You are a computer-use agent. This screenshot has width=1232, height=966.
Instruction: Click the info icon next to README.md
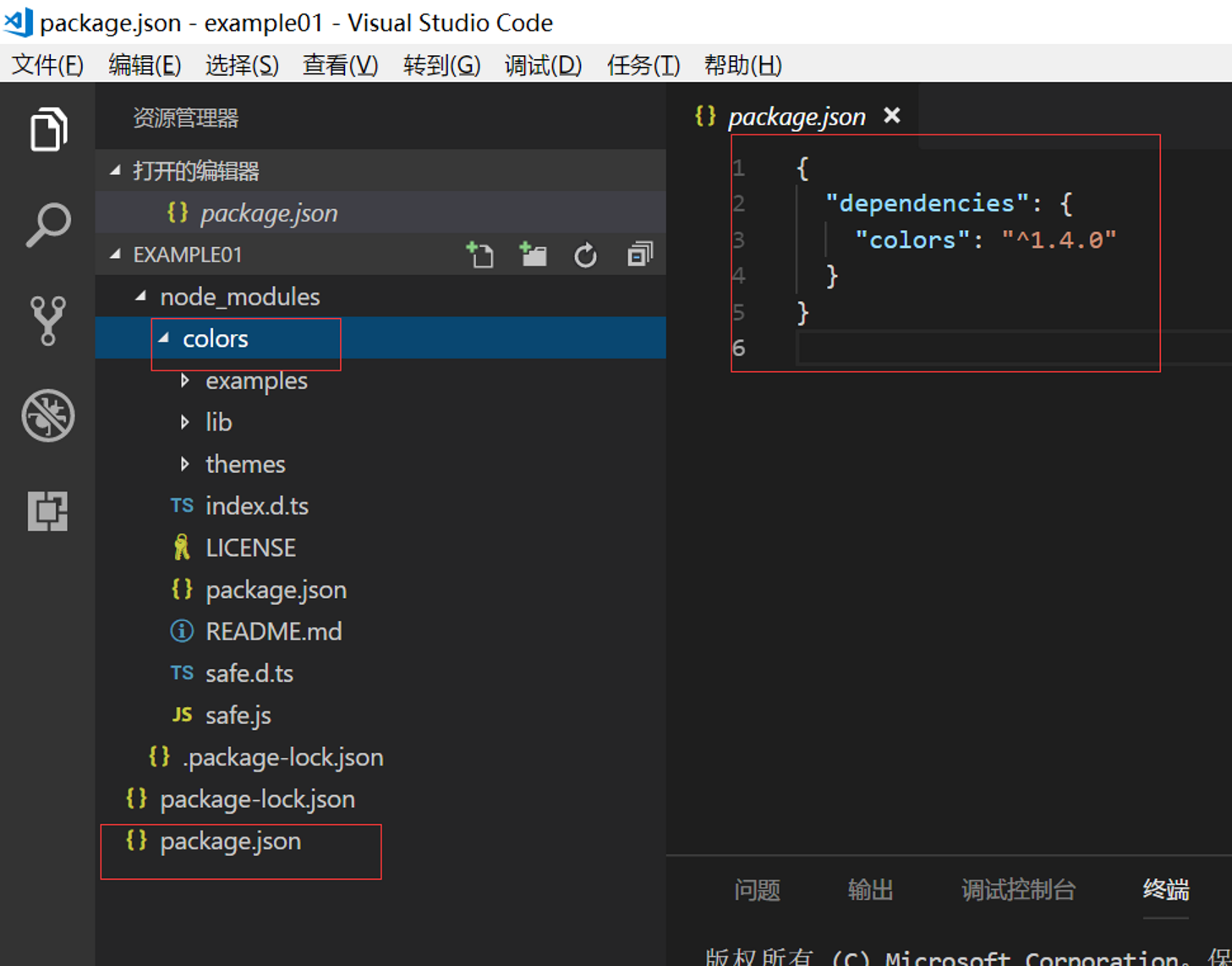point(182,631)
